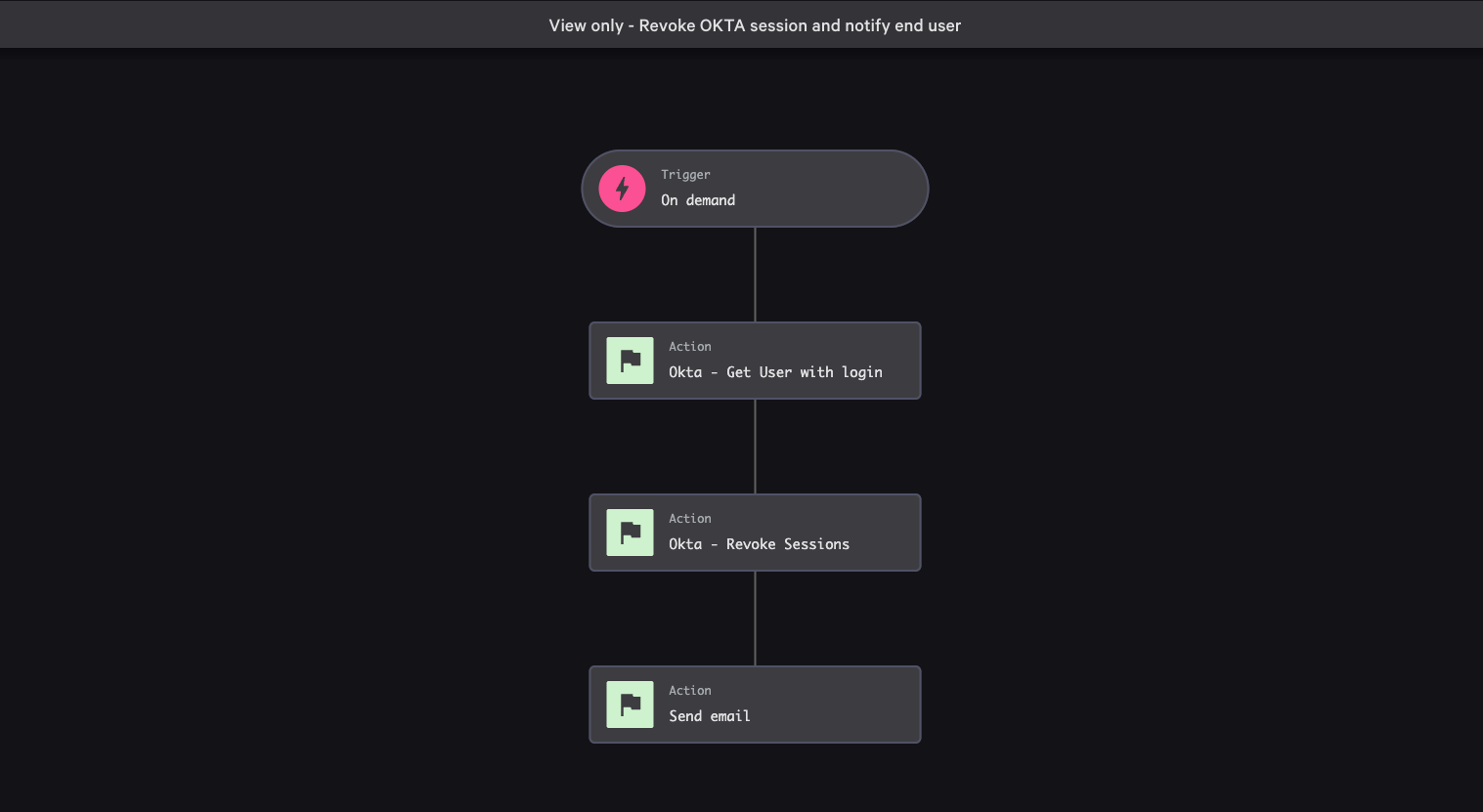Click the "Trigger" label above On demand
This screenshot has width=1483, height=812.
685,175
